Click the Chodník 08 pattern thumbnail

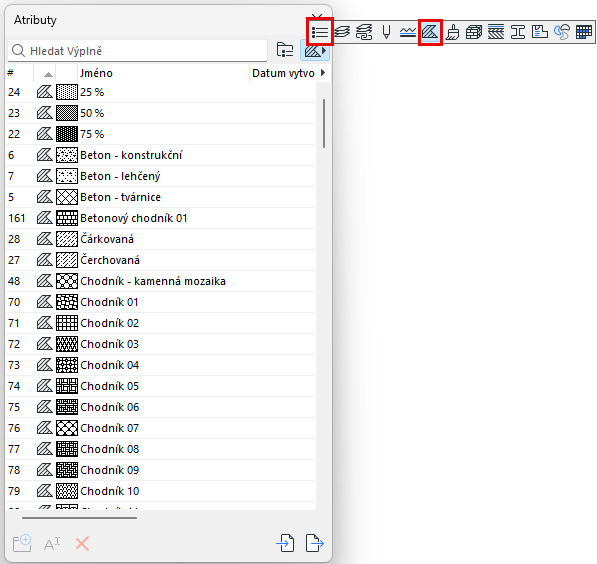pos(67,449)
